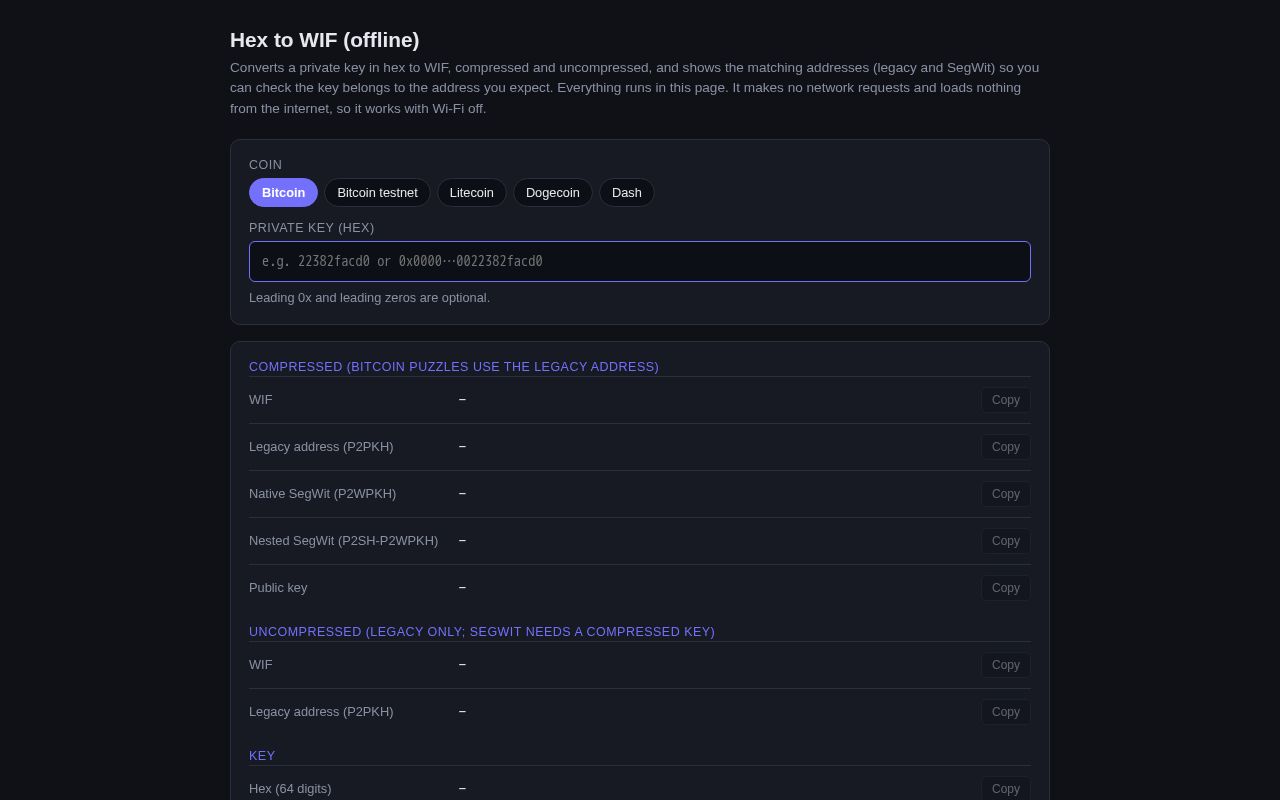The width and height of the screenshot is (1280, 800).
Task: Click the "PRIVATE KEY (HEX)" label
Action: pyautogui.click(x=312, y=228)
